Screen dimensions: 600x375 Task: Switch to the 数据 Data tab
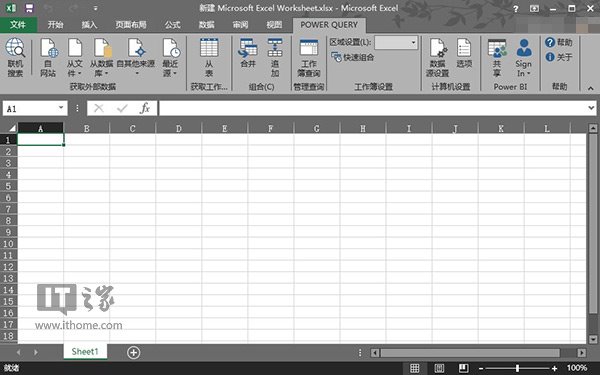click(206, 25)
